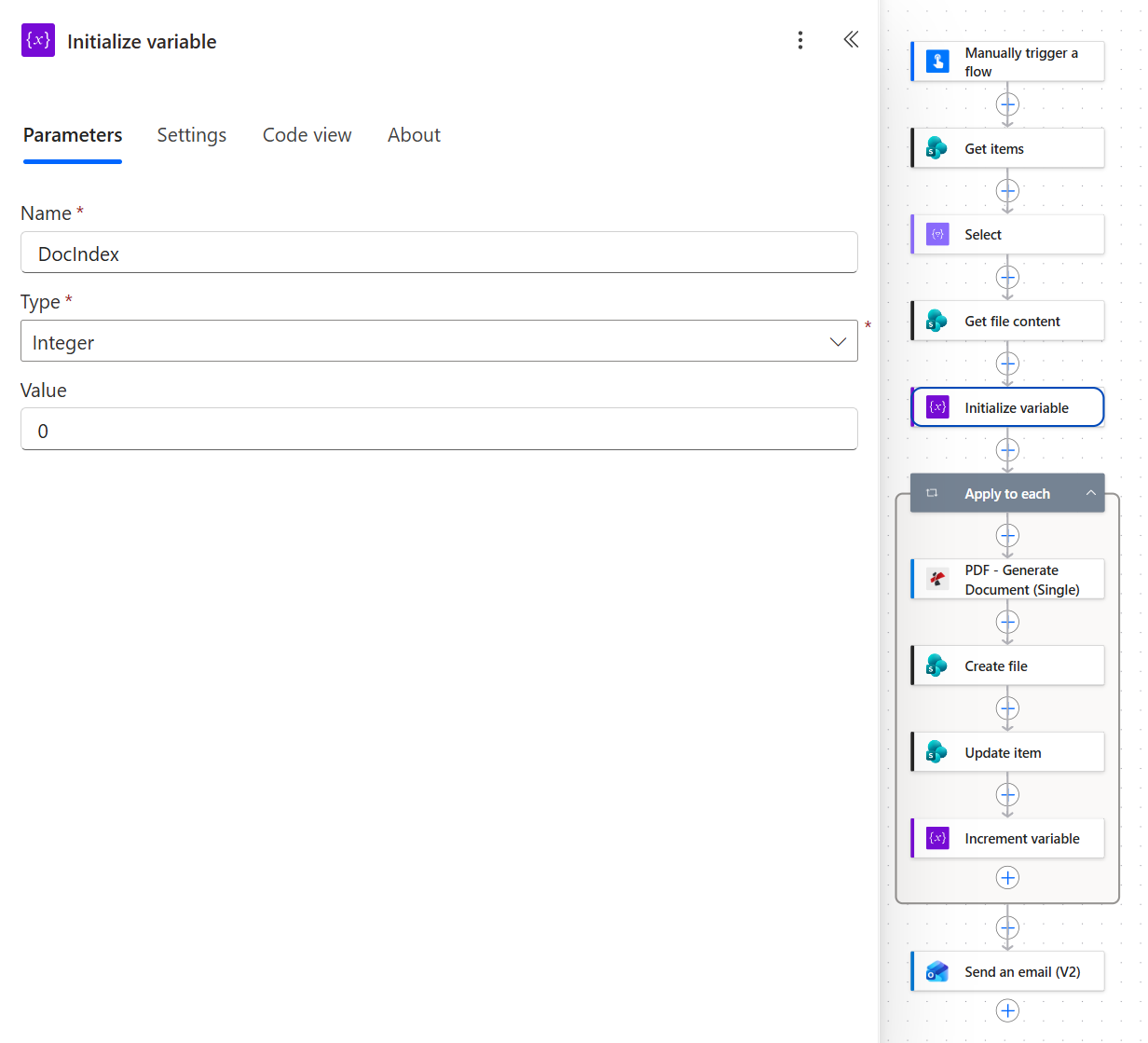Click the Initialize variable header icon
Viewport: 1148px width, 1043px height.
(x=38, y=40)
